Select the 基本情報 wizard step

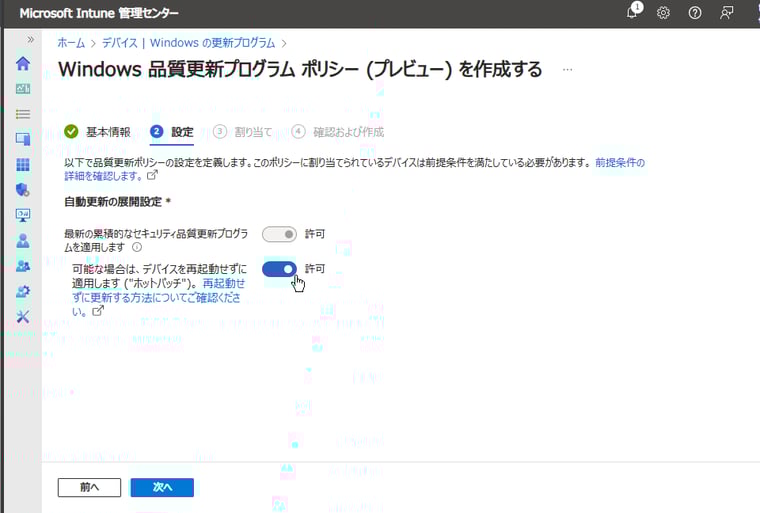pos(97,132)
